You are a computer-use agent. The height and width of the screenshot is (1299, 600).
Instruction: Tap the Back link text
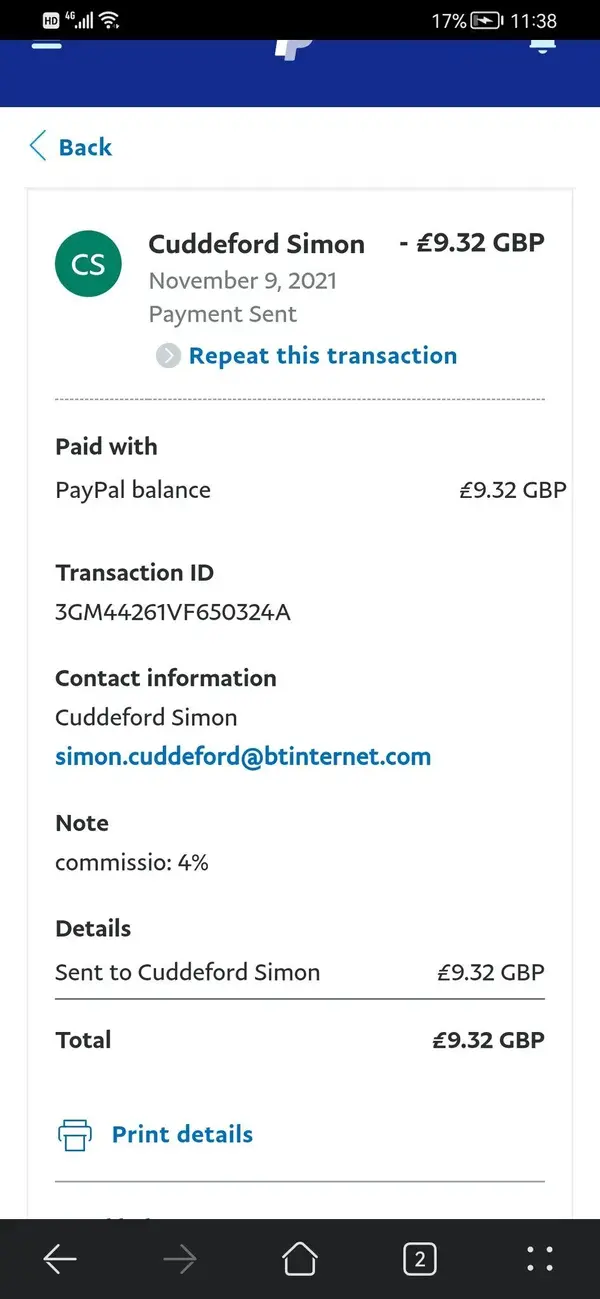pos(85,147)
